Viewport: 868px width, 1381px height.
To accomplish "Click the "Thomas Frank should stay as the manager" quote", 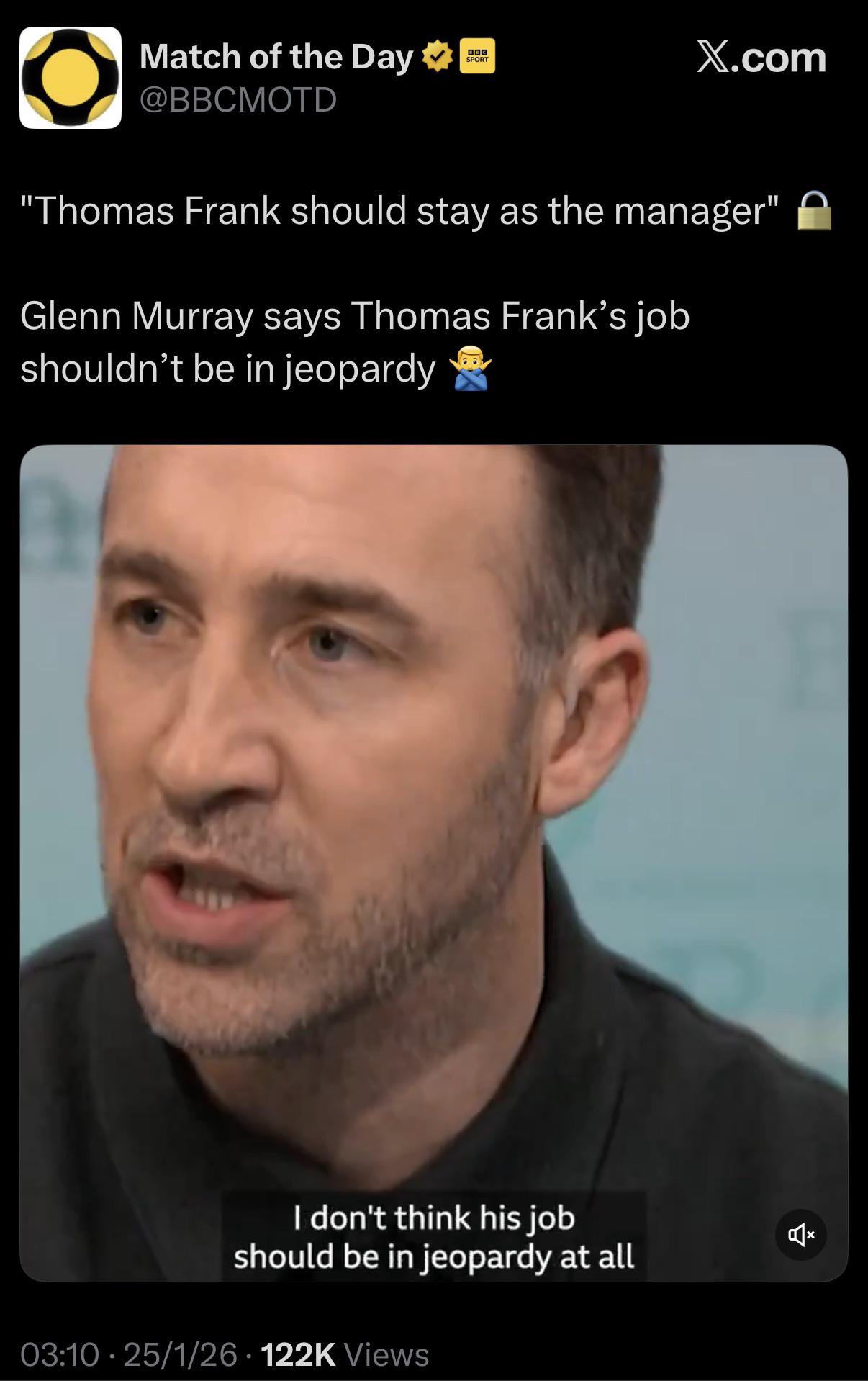I will pyautogui.click(x=399, y=210).
